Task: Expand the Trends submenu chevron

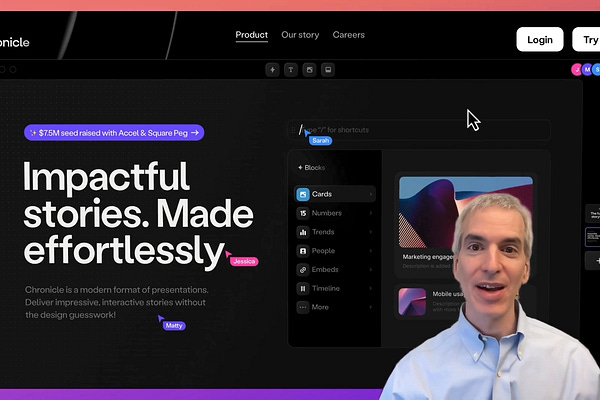Action: (x=370, y=232)
